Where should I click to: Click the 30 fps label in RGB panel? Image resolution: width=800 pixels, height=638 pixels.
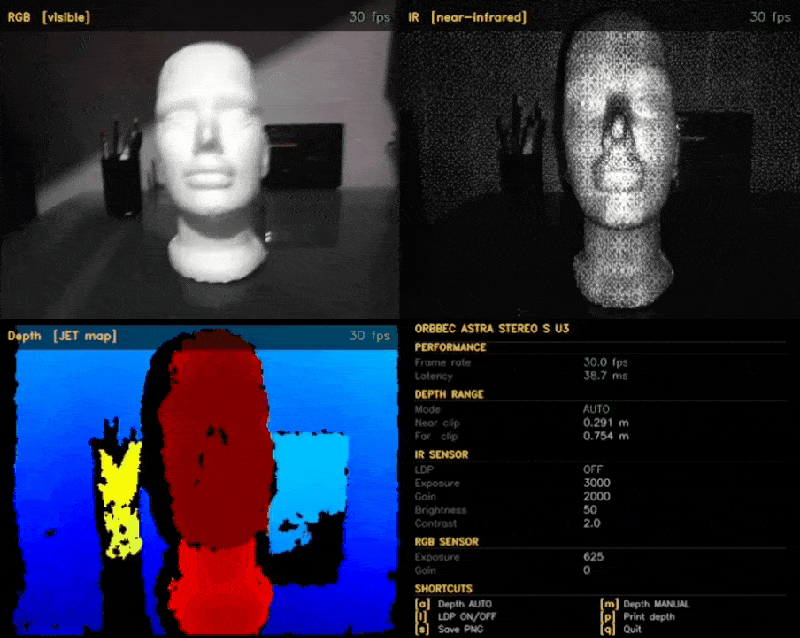click(x=369, y=17)
